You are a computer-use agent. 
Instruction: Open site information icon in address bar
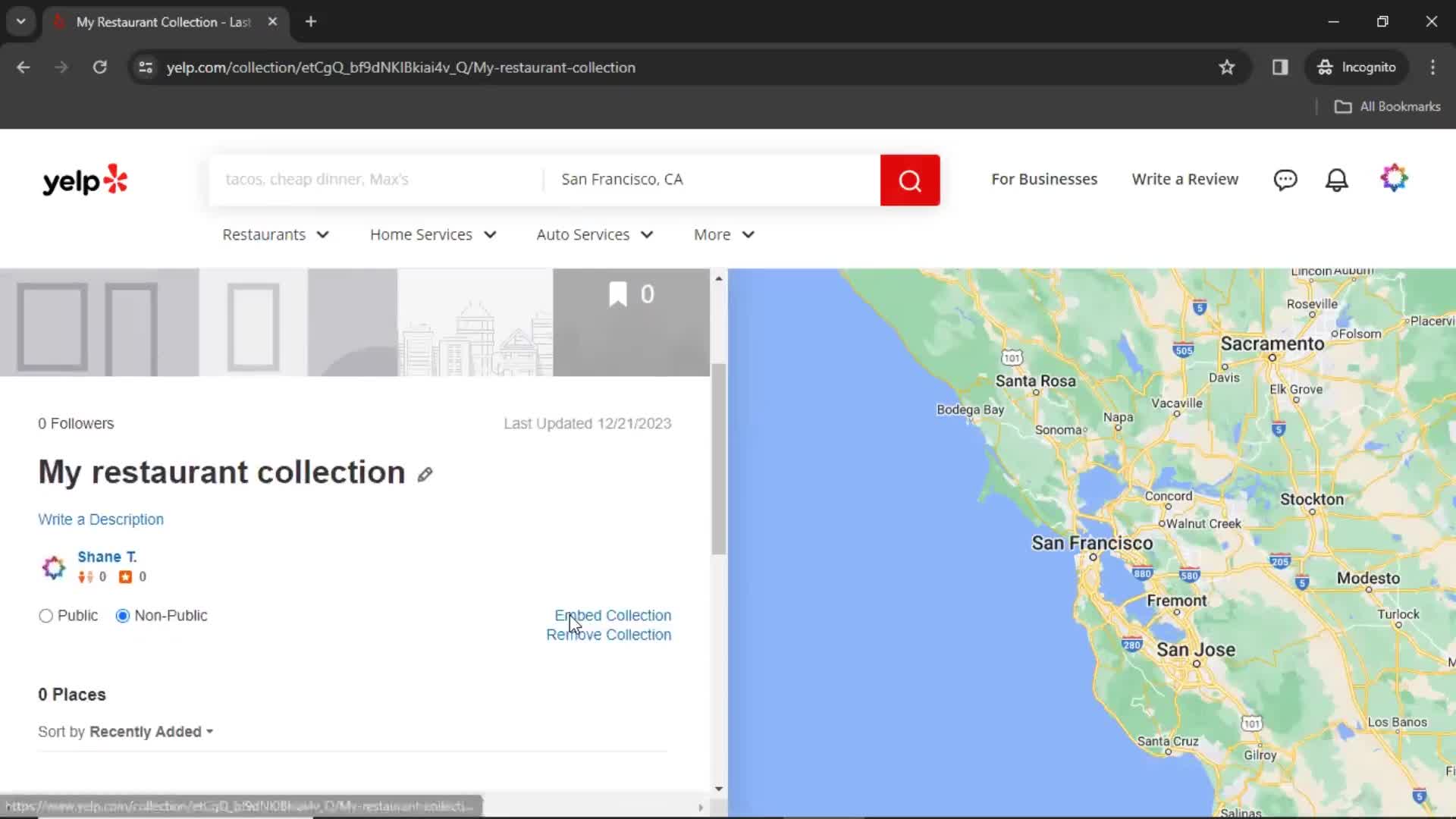[x=146, y=67]
